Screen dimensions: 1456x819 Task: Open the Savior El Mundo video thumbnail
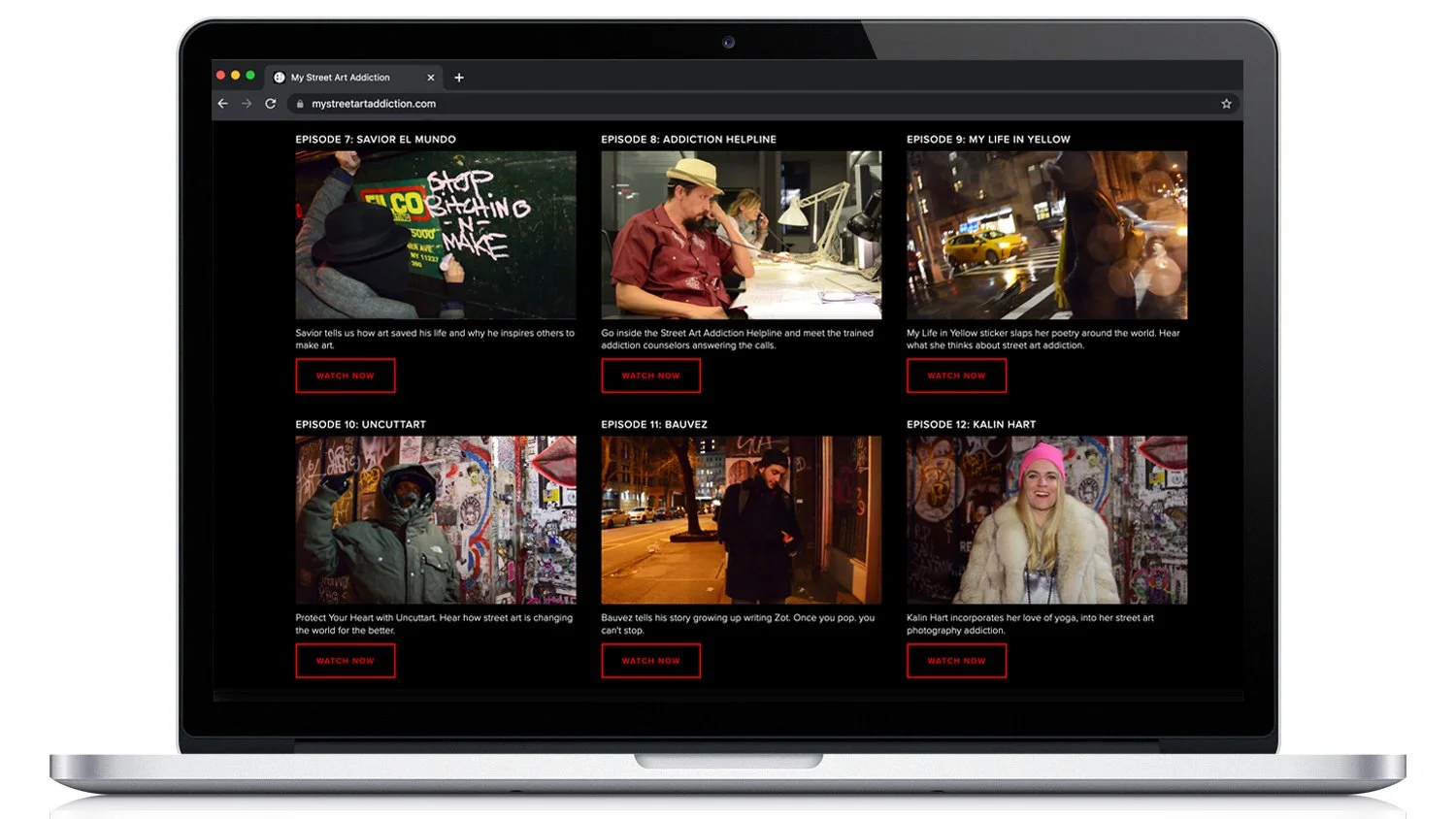tap(436, 235)
